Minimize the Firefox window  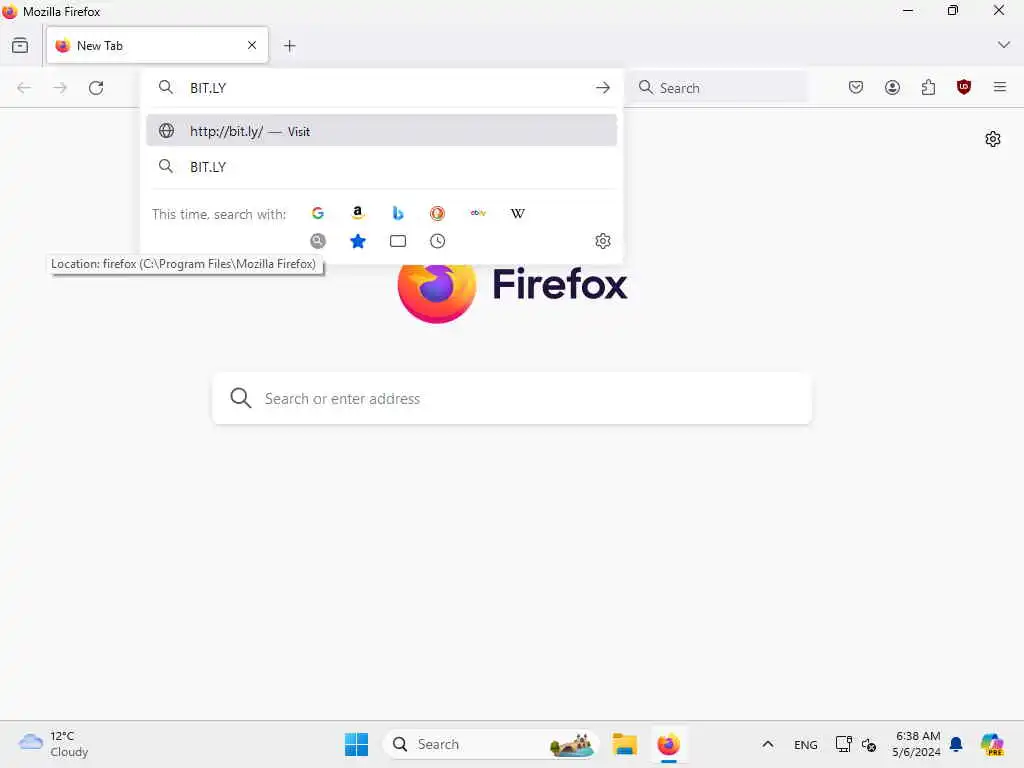[x=908, y=10]
